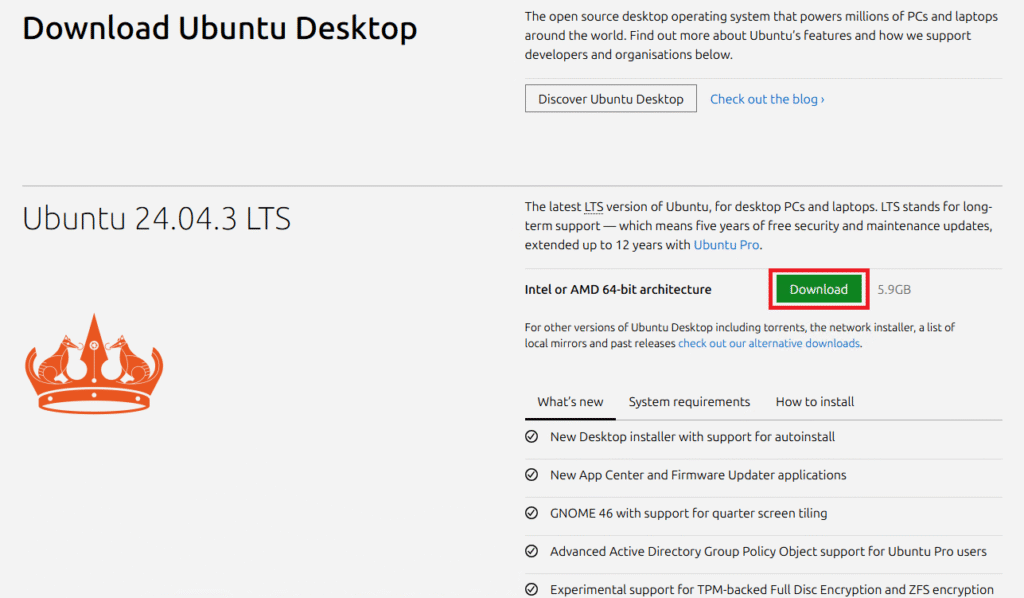Switch to the How to install tab

tap(814, 402)
